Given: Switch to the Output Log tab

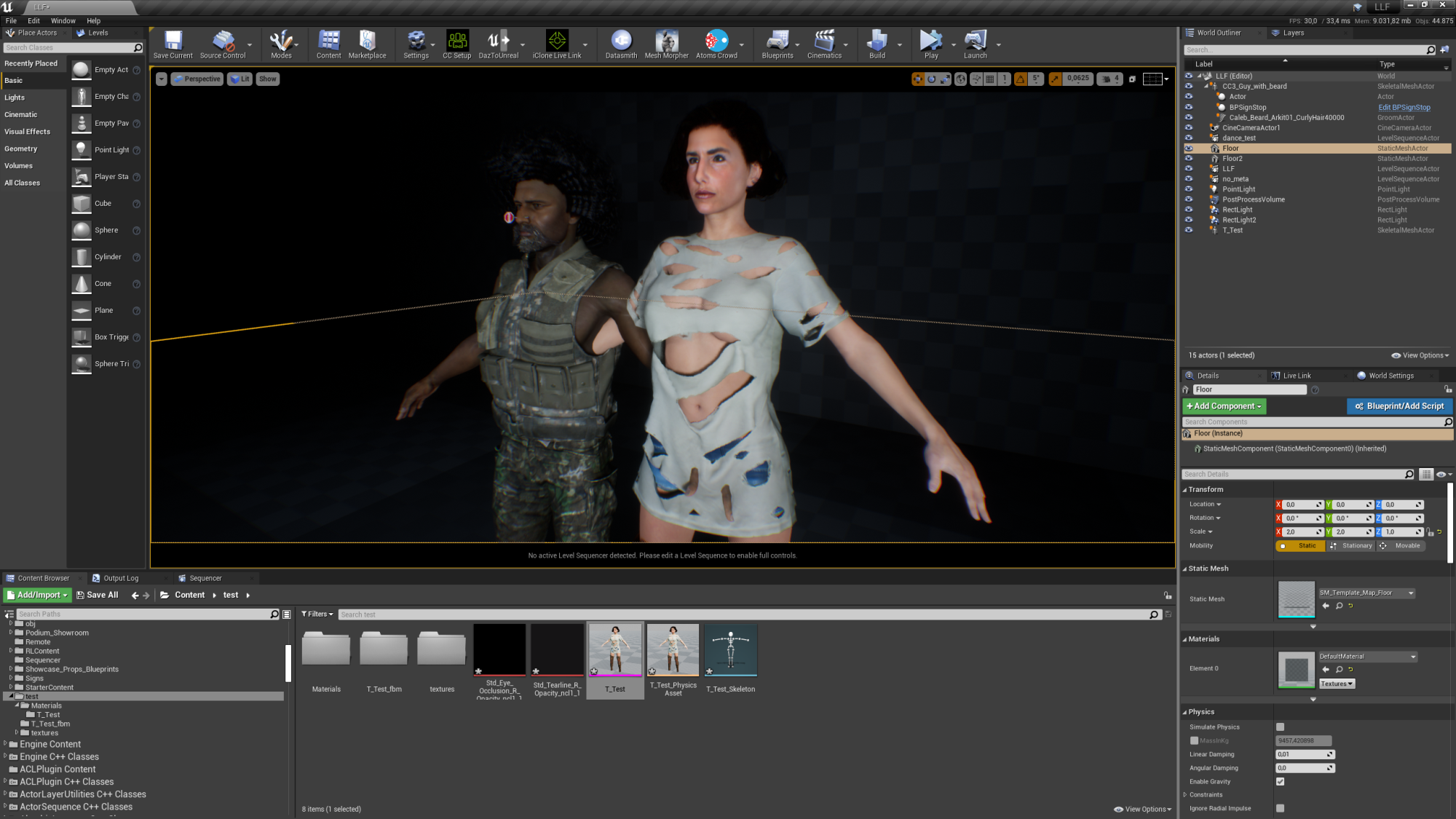Looking at the screenshot, I should tap(120, 579).
